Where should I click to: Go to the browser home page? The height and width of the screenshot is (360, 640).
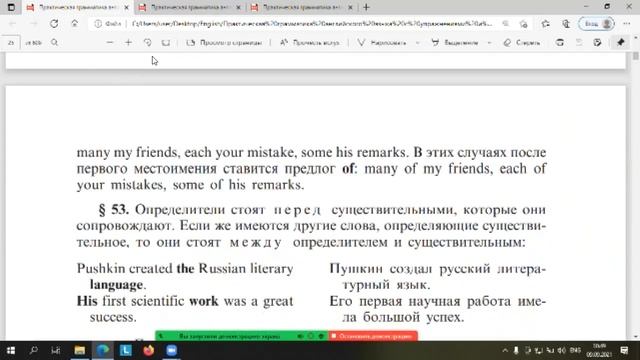pyautogui.click(x=74, y=24)
